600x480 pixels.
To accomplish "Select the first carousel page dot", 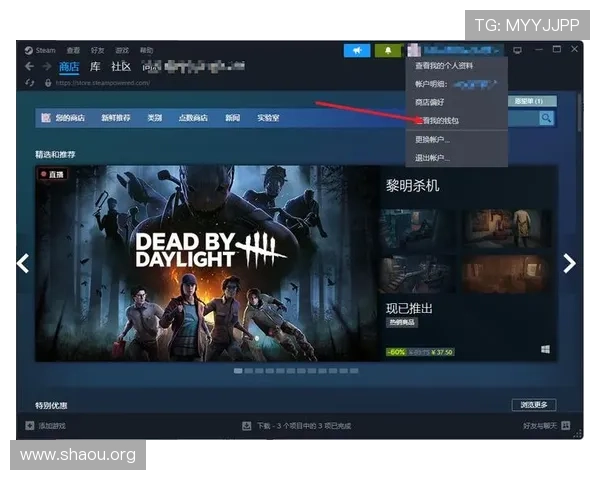I will [238, 371].
